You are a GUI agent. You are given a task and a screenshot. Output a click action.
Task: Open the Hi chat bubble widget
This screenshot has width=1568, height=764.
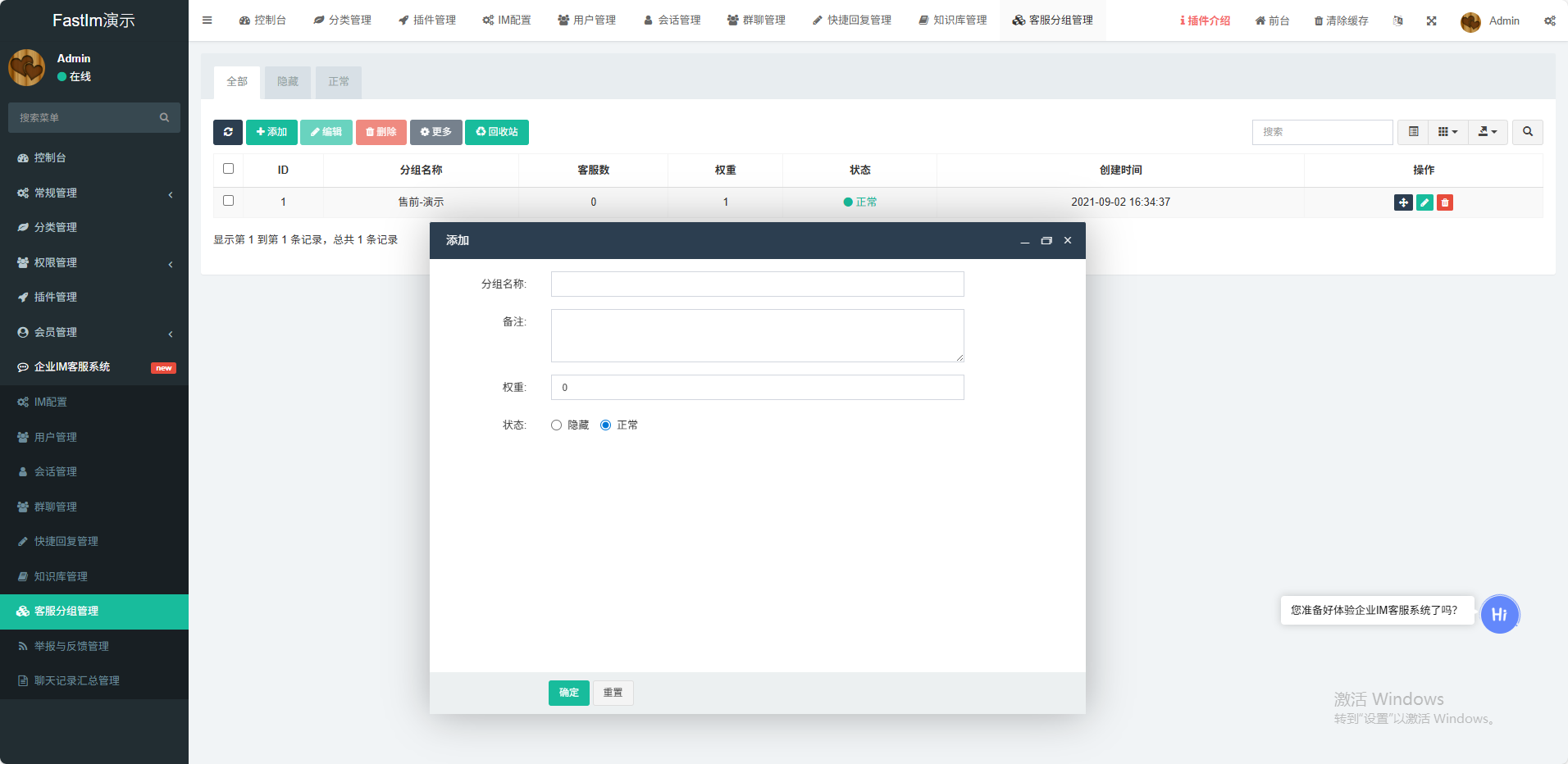[x=1499, y=614]
